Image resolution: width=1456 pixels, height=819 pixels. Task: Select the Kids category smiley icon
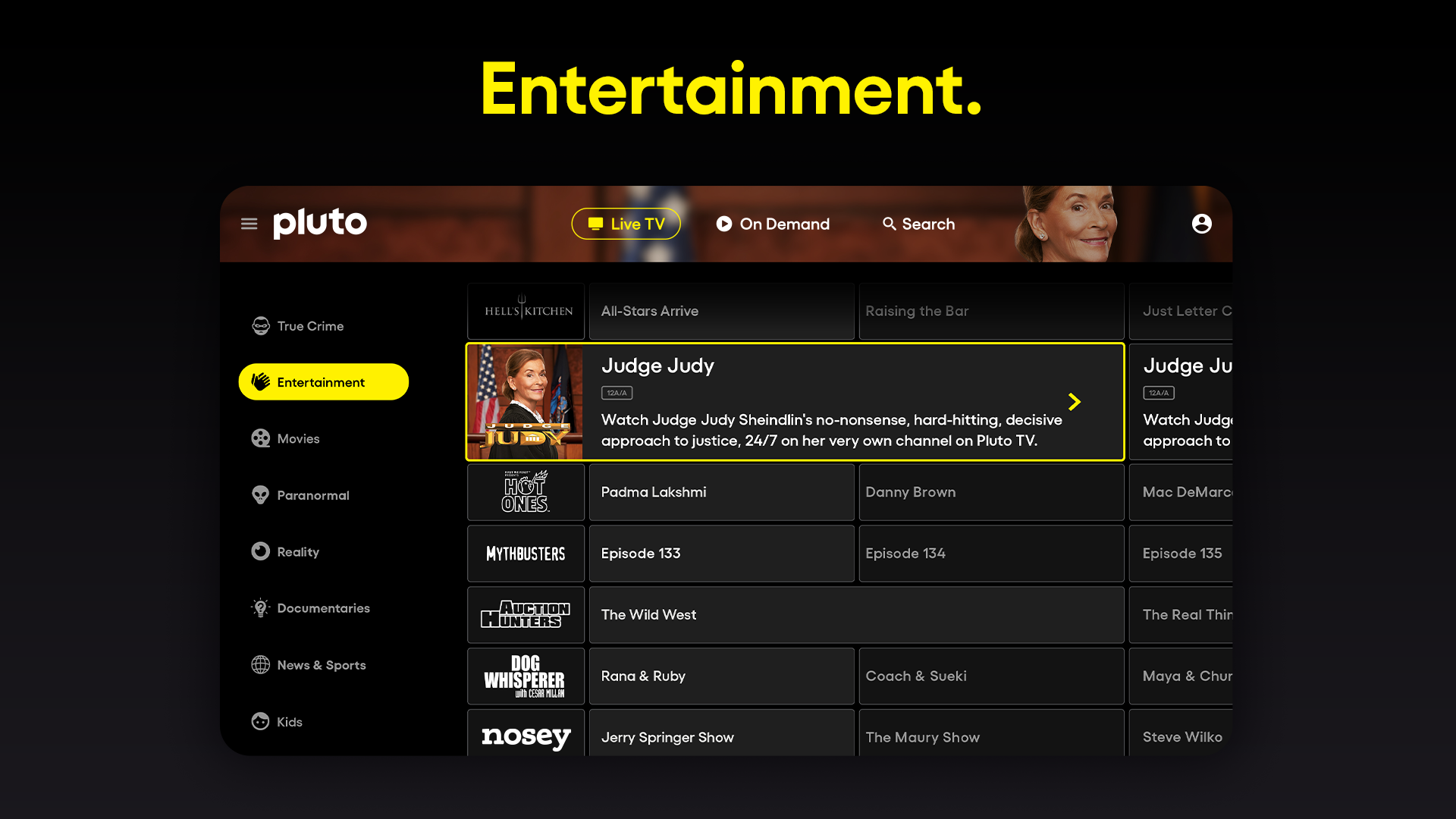point(260,721)
